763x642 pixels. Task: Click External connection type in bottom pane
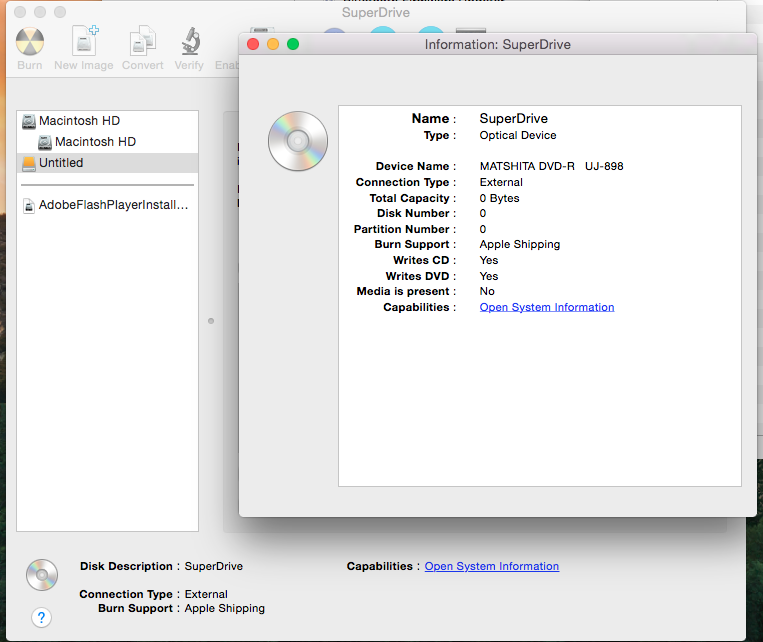pos(206,594)
